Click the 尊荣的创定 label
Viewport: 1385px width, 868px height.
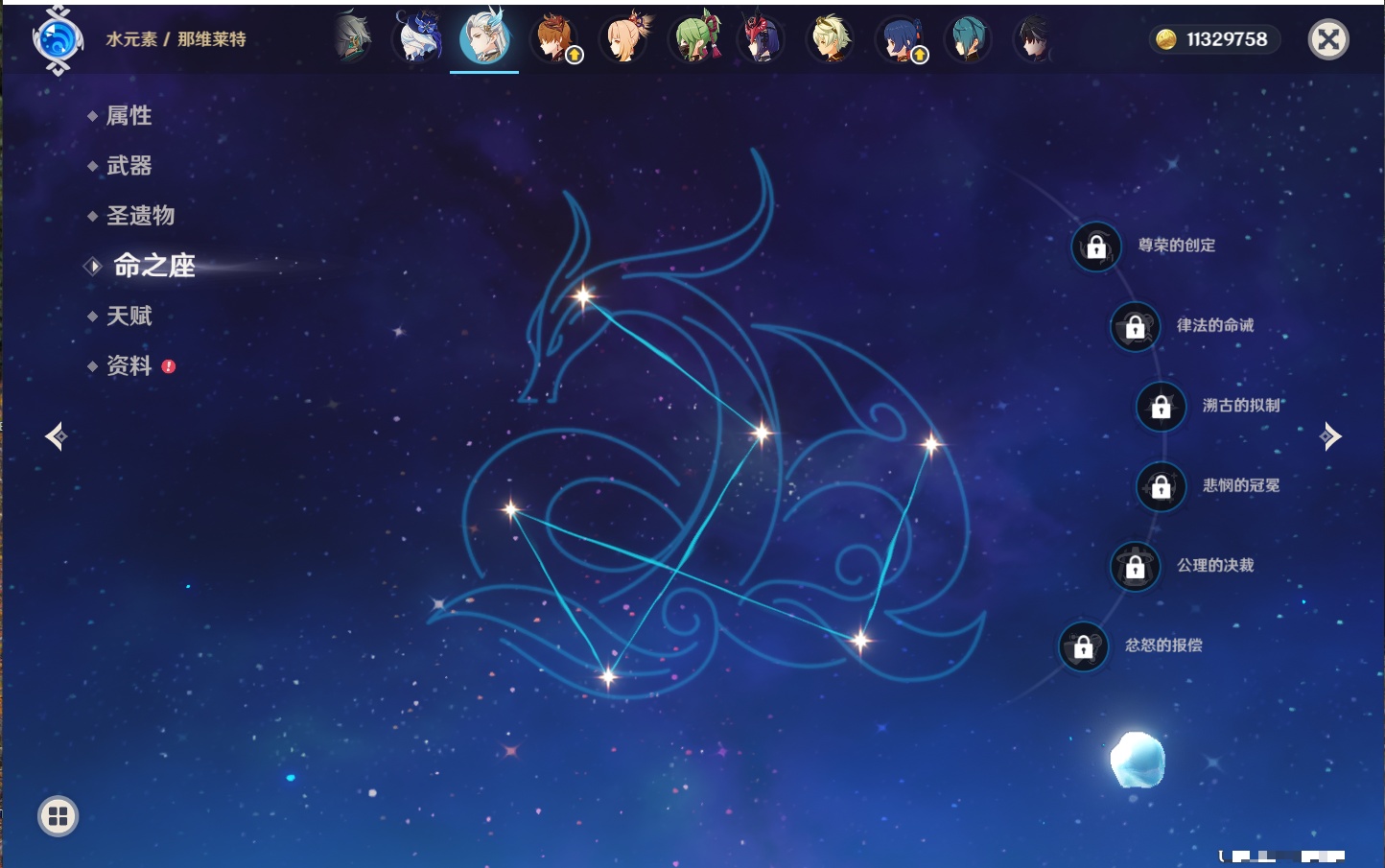coord(1177,246)
